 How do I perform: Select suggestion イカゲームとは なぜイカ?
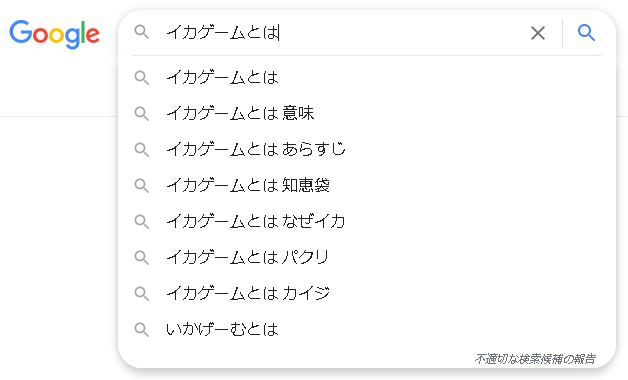[367, 221]
